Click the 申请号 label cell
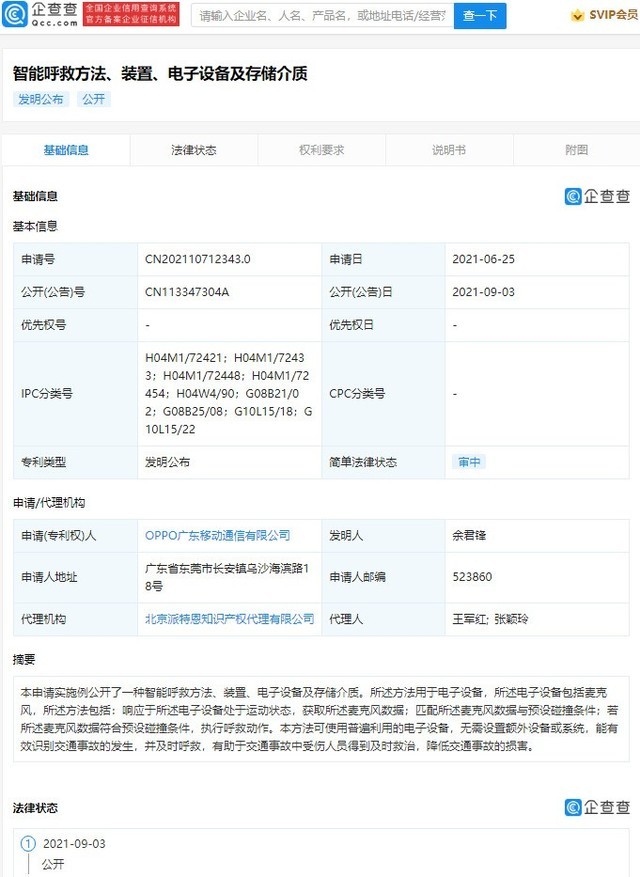Image resolution: width=640 pixels, height=877 pixels. (76, 259)
